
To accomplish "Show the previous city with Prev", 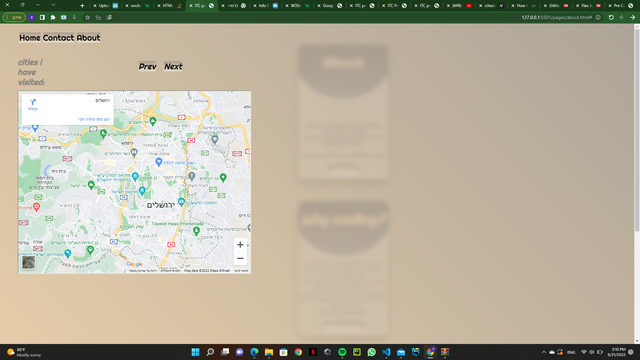I will 147,67.
